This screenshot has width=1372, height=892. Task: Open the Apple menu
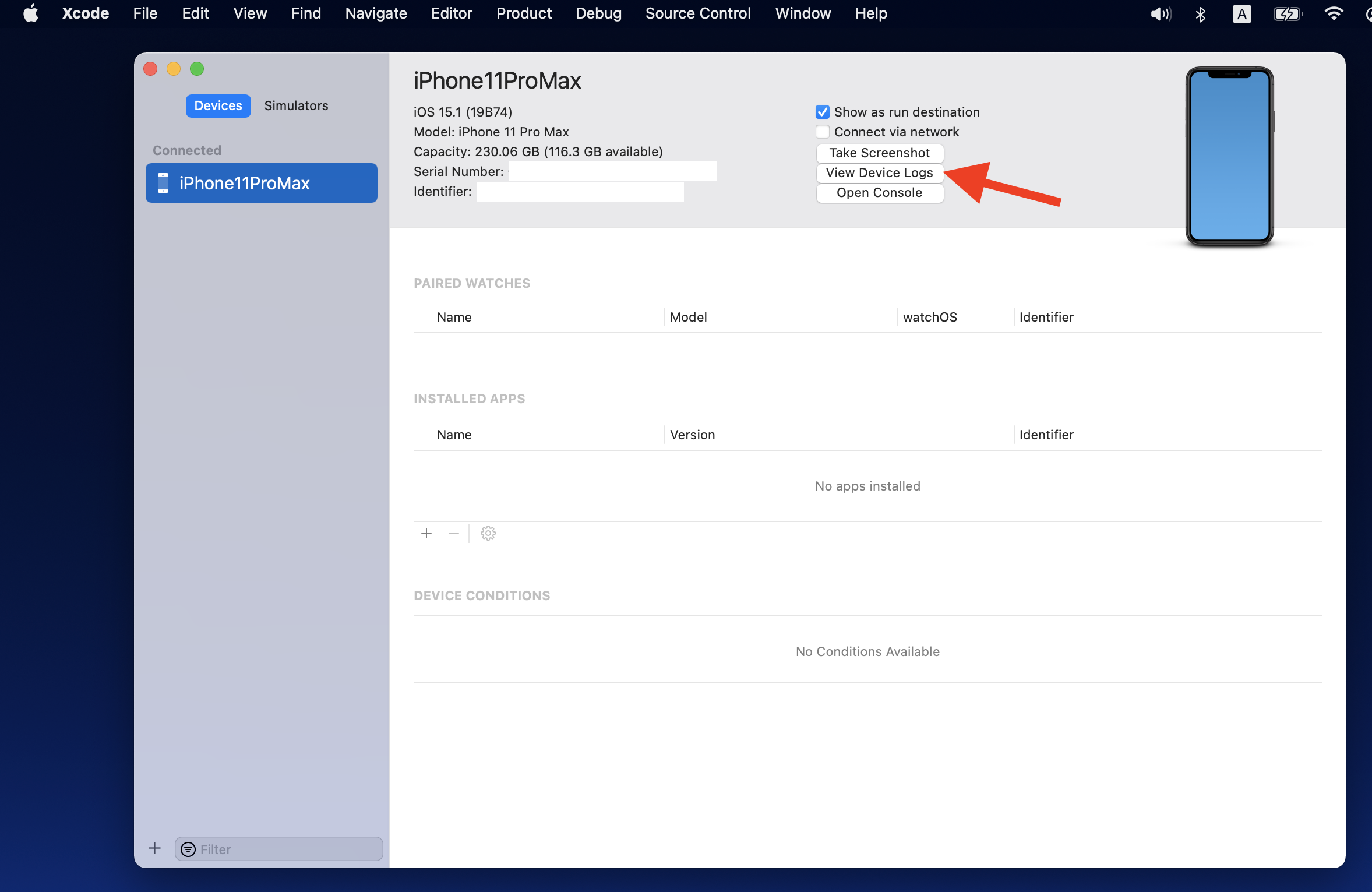point(31,13)
